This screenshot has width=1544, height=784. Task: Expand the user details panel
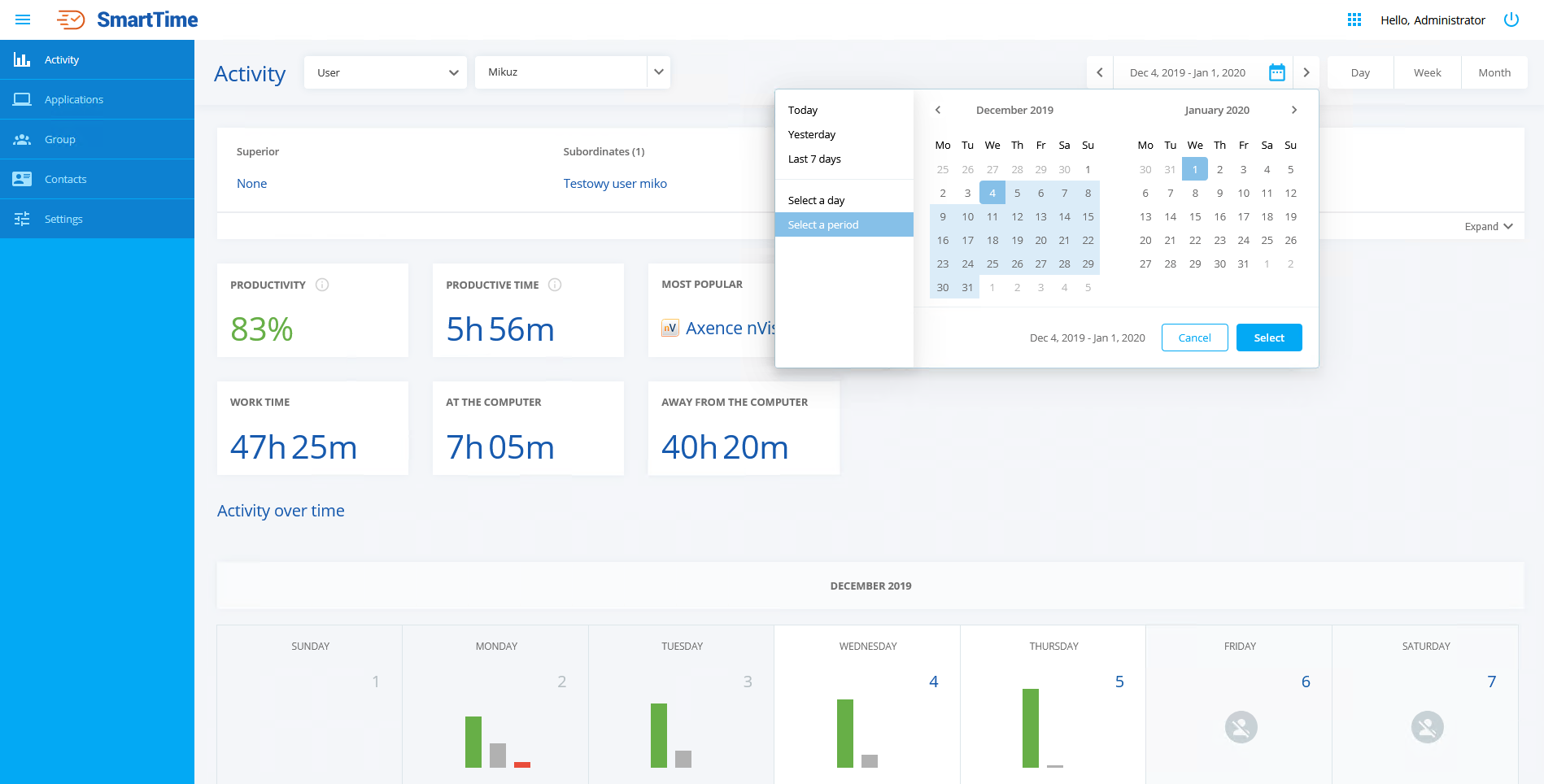pyautogui.click(x=1488, y=226)
